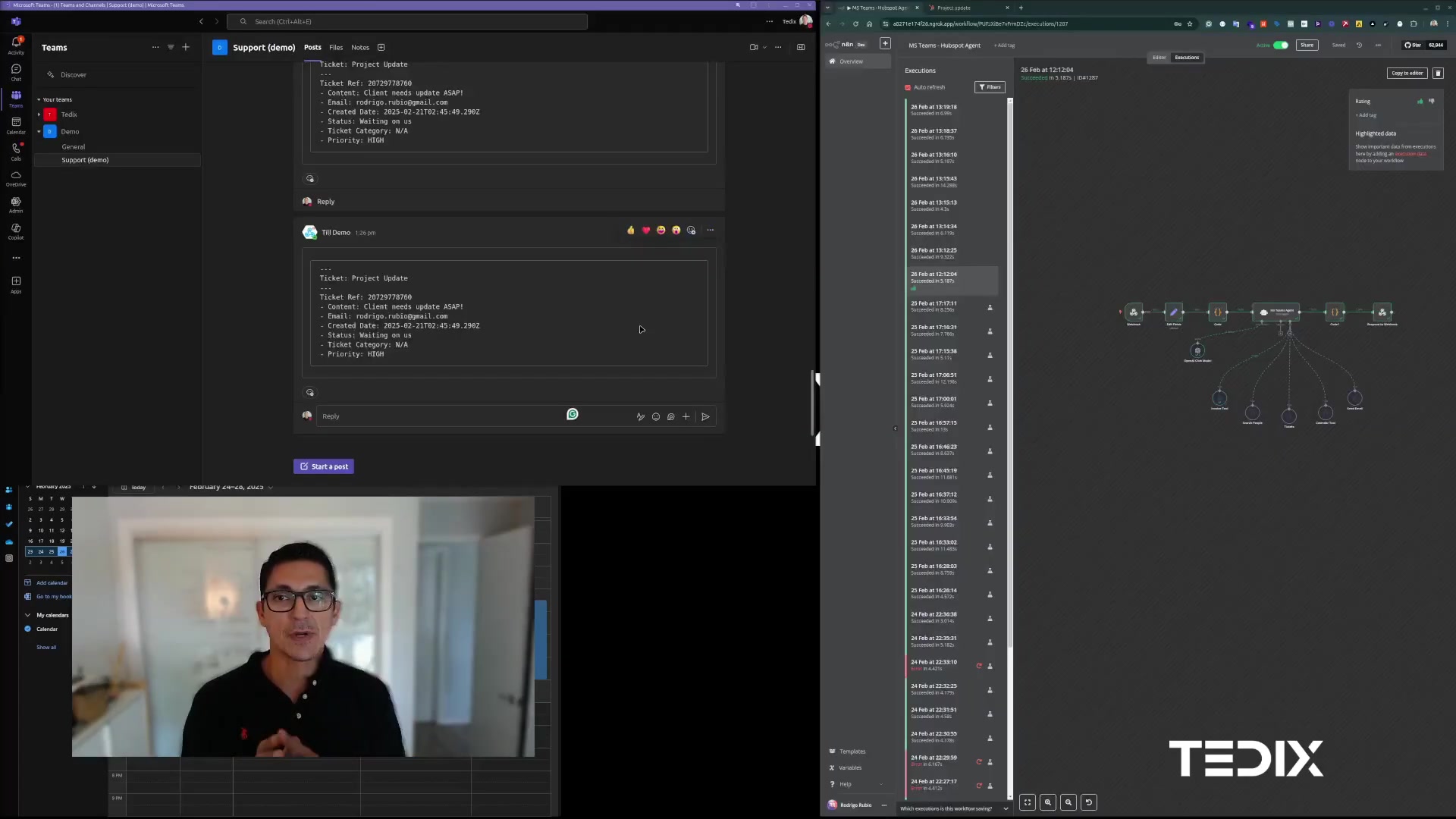
Task: Open the General channel
Action: click(x=74, y=146)
